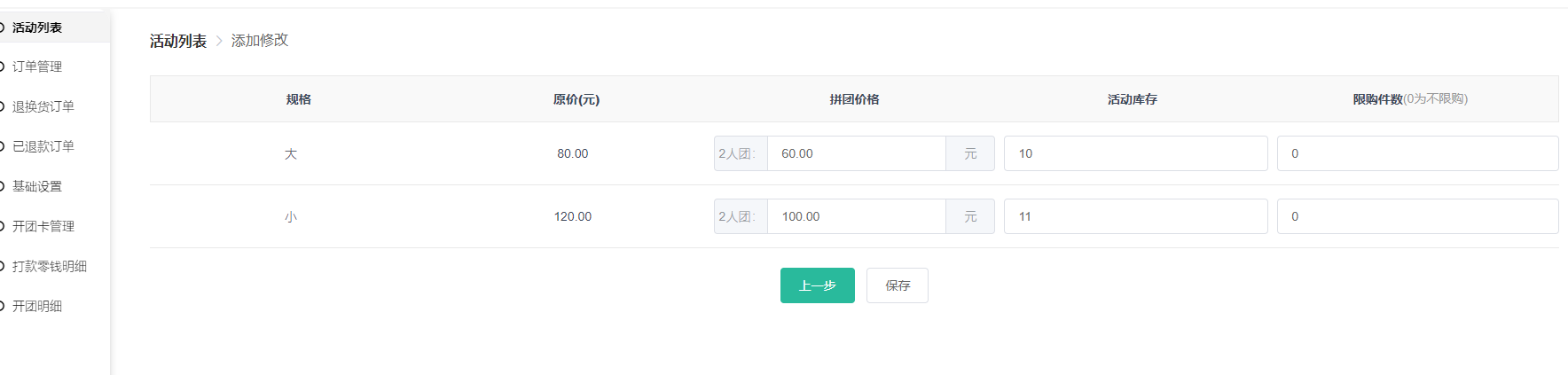Focus purchase limit field for 小 row
This screenshot has height=375, width=1568.
coord(1417,216)
